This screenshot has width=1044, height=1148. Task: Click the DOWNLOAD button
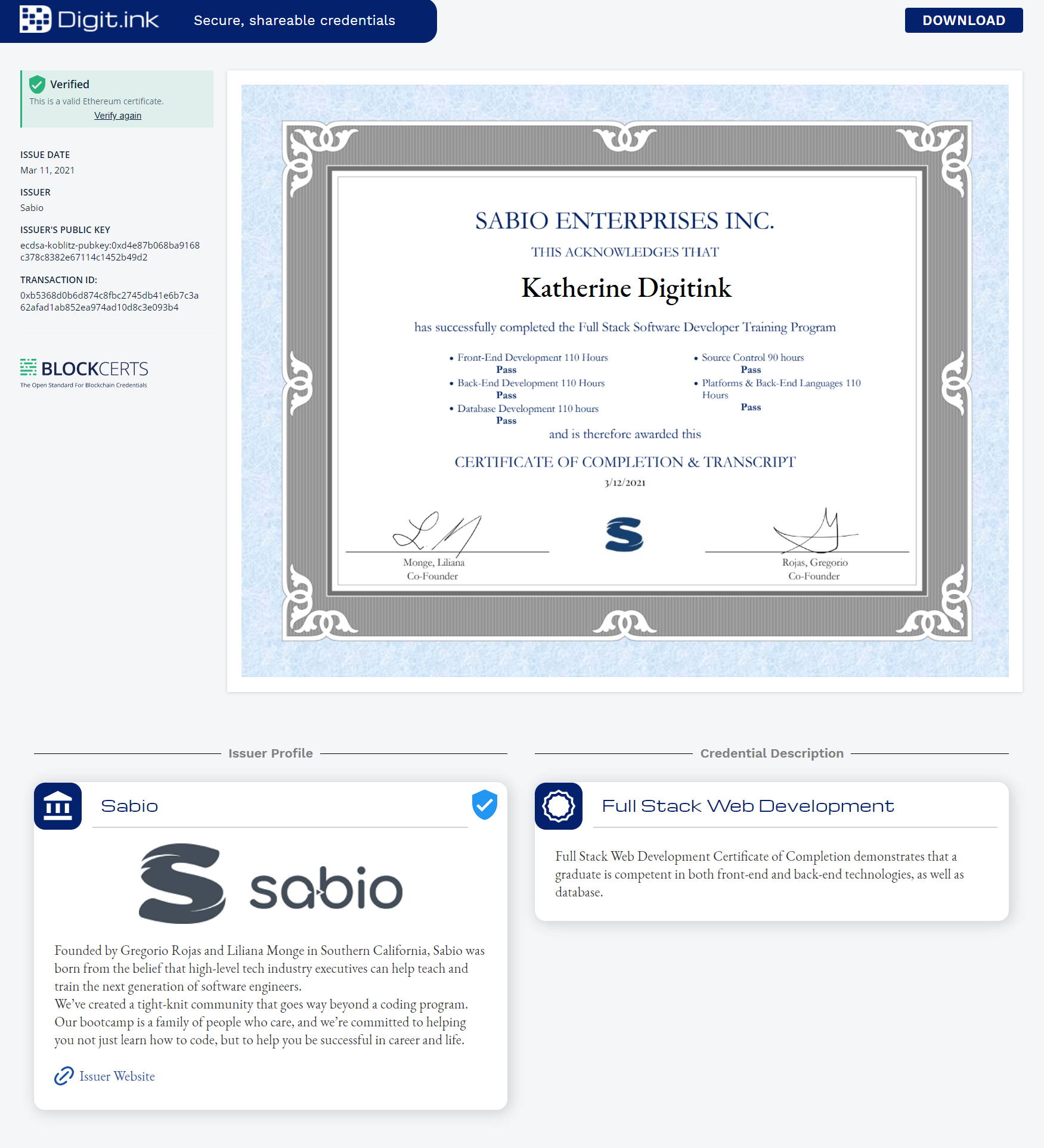tap(964, 20)
